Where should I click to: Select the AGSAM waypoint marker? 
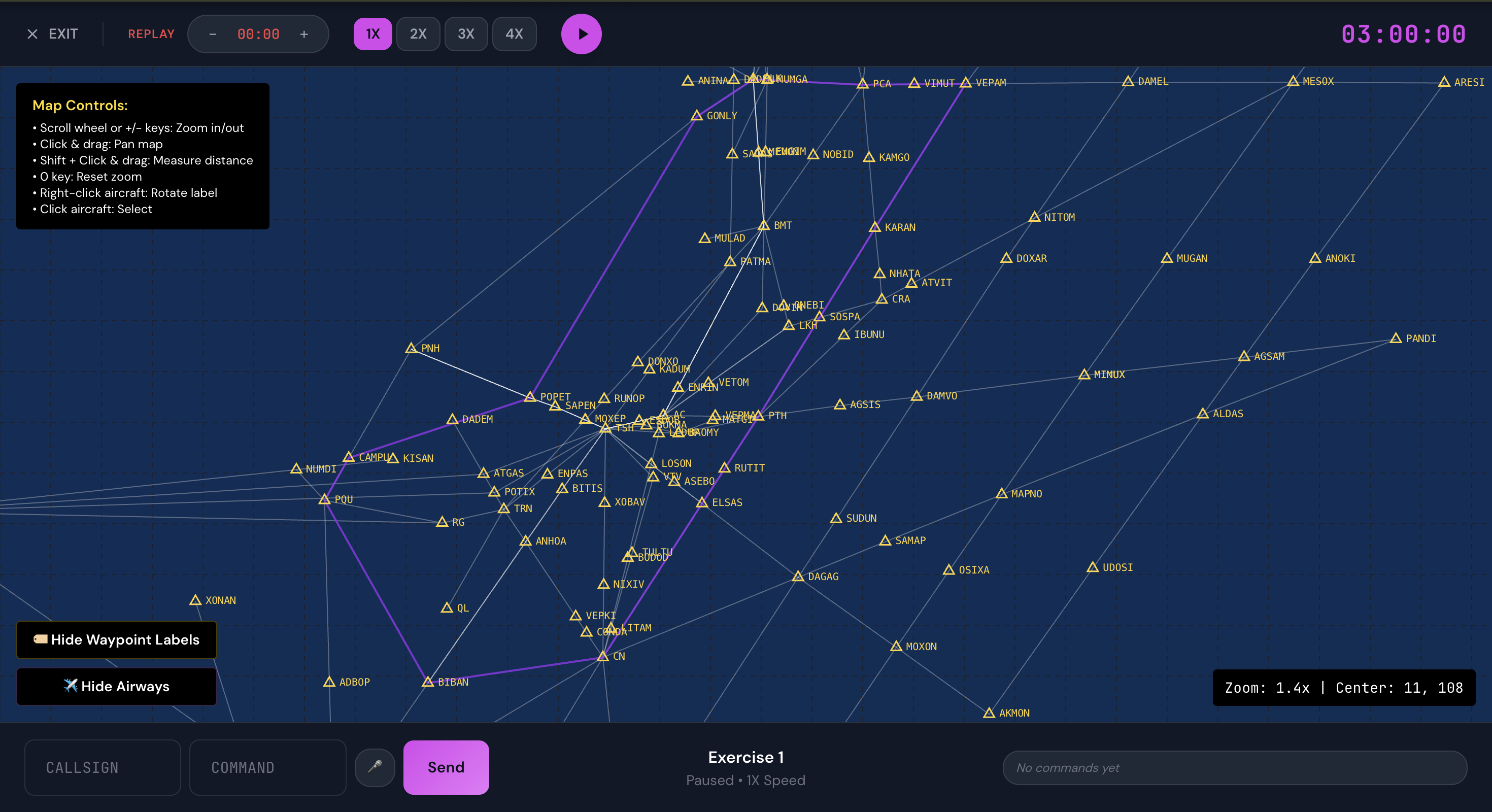(1244, 356)
